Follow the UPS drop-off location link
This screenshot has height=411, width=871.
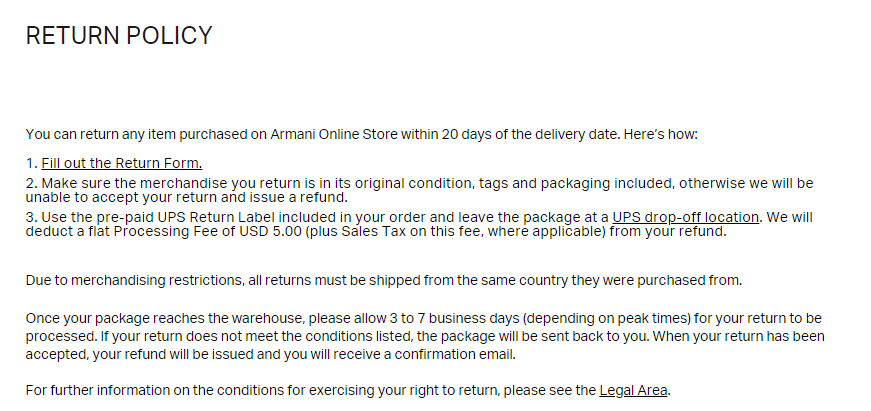[686, 217]
